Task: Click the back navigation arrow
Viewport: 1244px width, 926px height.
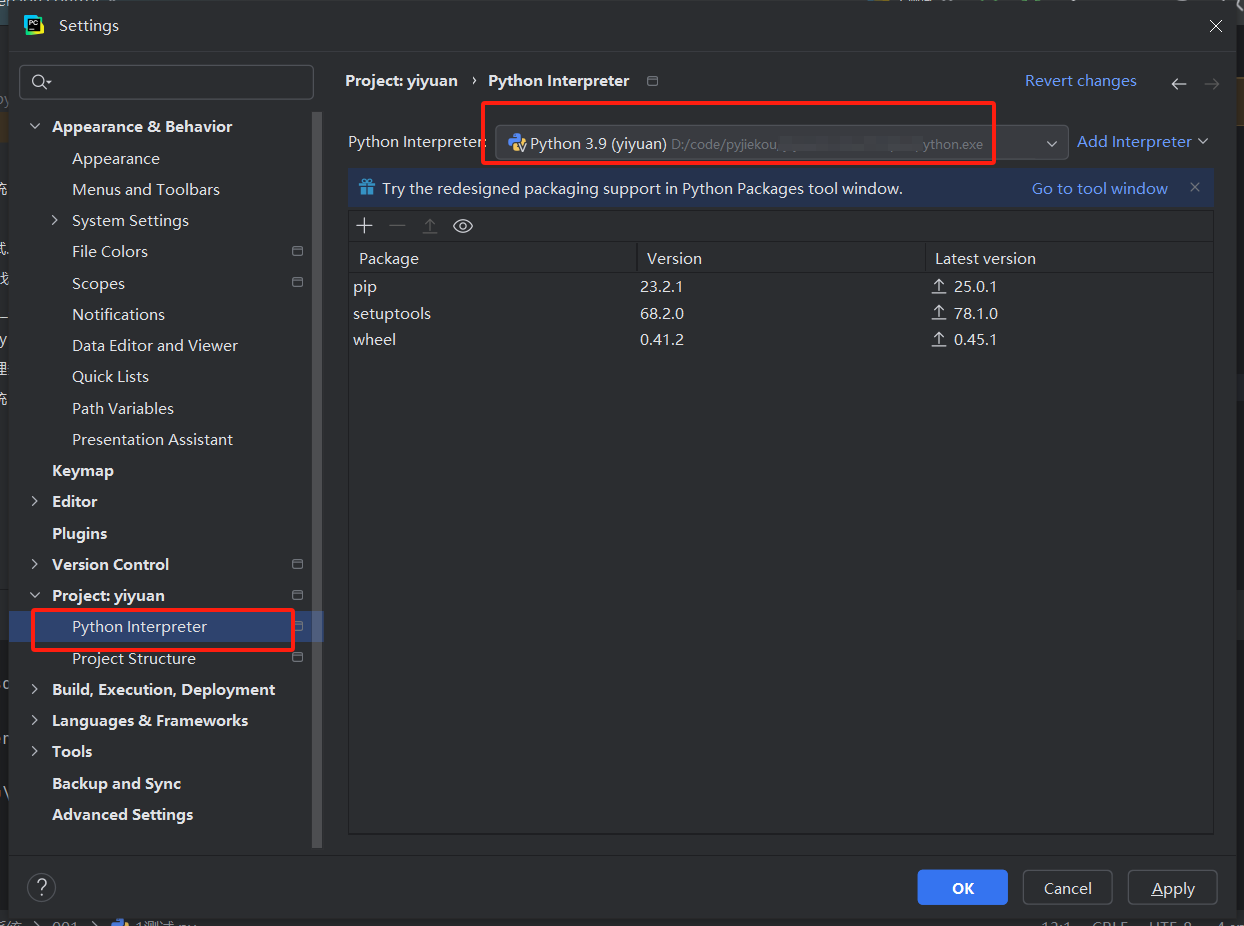Action: [x=1179, y=84]
